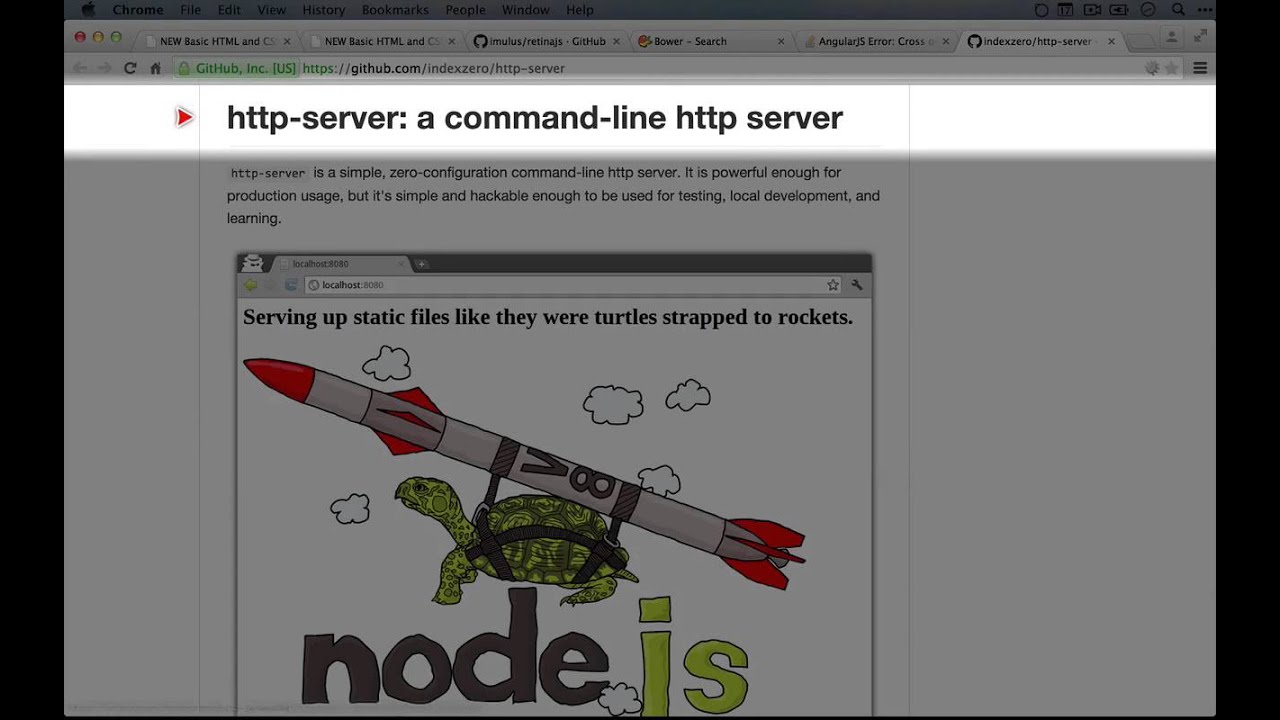1280x720 pixels.
Task: Open the People menu
Action: [465, 10]
